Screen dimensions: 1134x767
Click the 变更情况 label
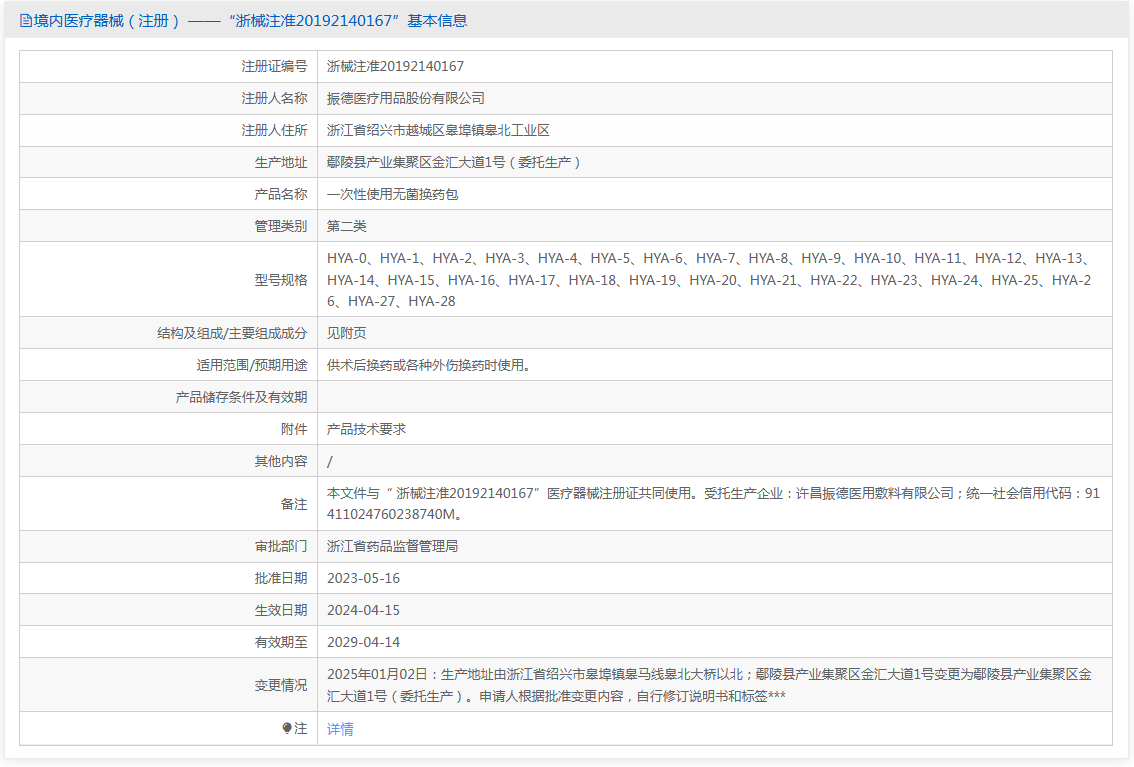pyautogui.click(x=281, y=685)
